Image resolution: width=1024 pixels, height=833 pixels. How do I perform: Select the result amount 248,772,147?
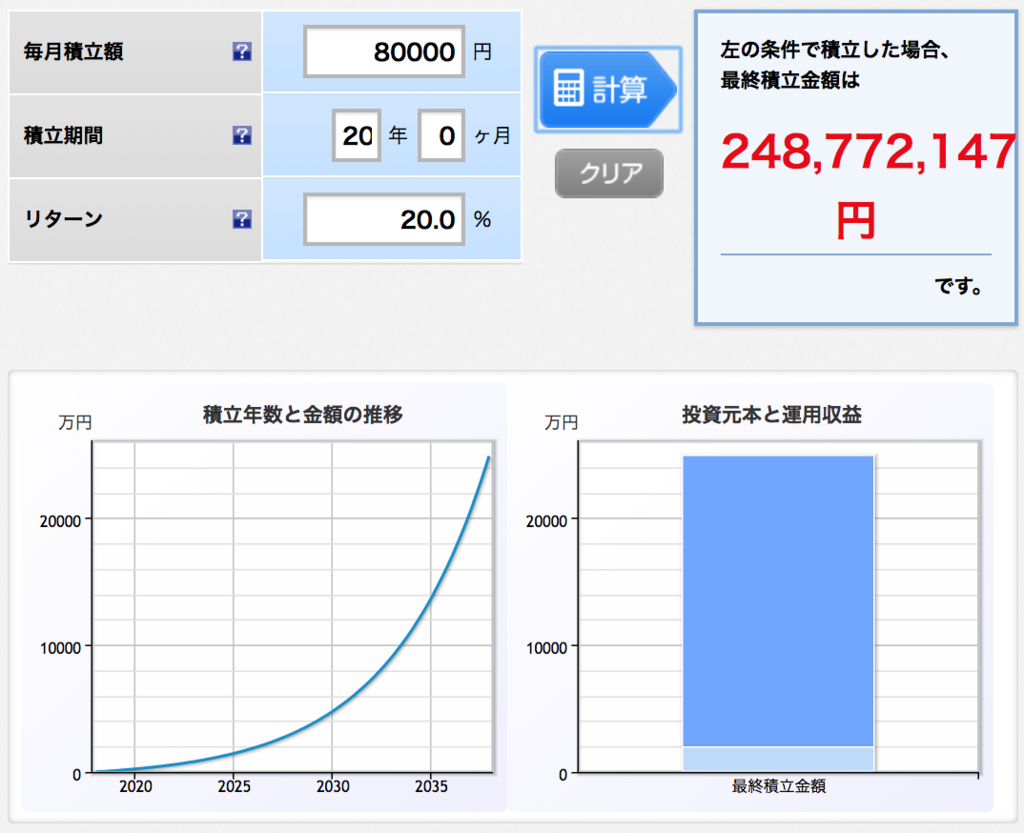tap(869, 151)
